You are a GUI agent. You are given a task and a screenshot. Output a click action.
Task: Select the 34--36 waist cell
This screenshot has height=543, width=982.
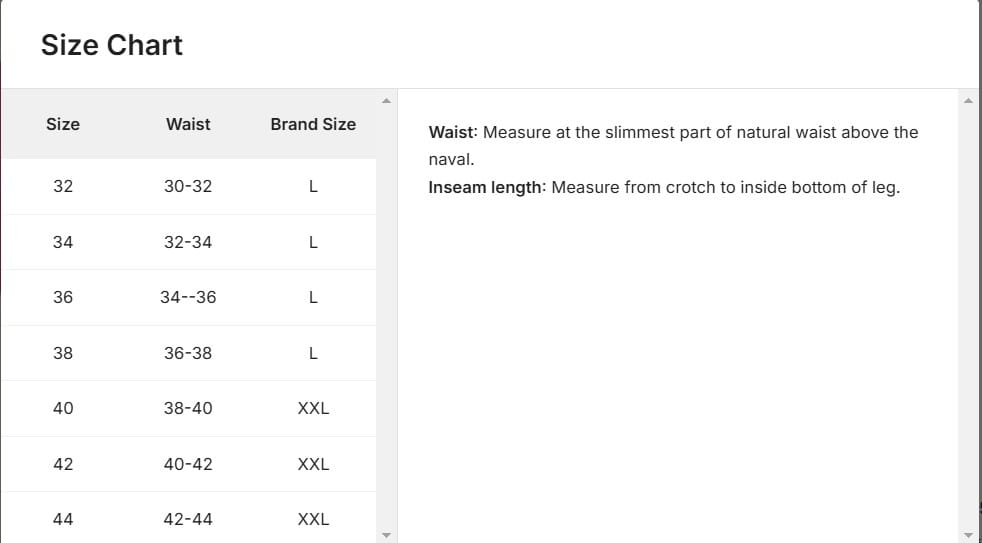[188, 297]
